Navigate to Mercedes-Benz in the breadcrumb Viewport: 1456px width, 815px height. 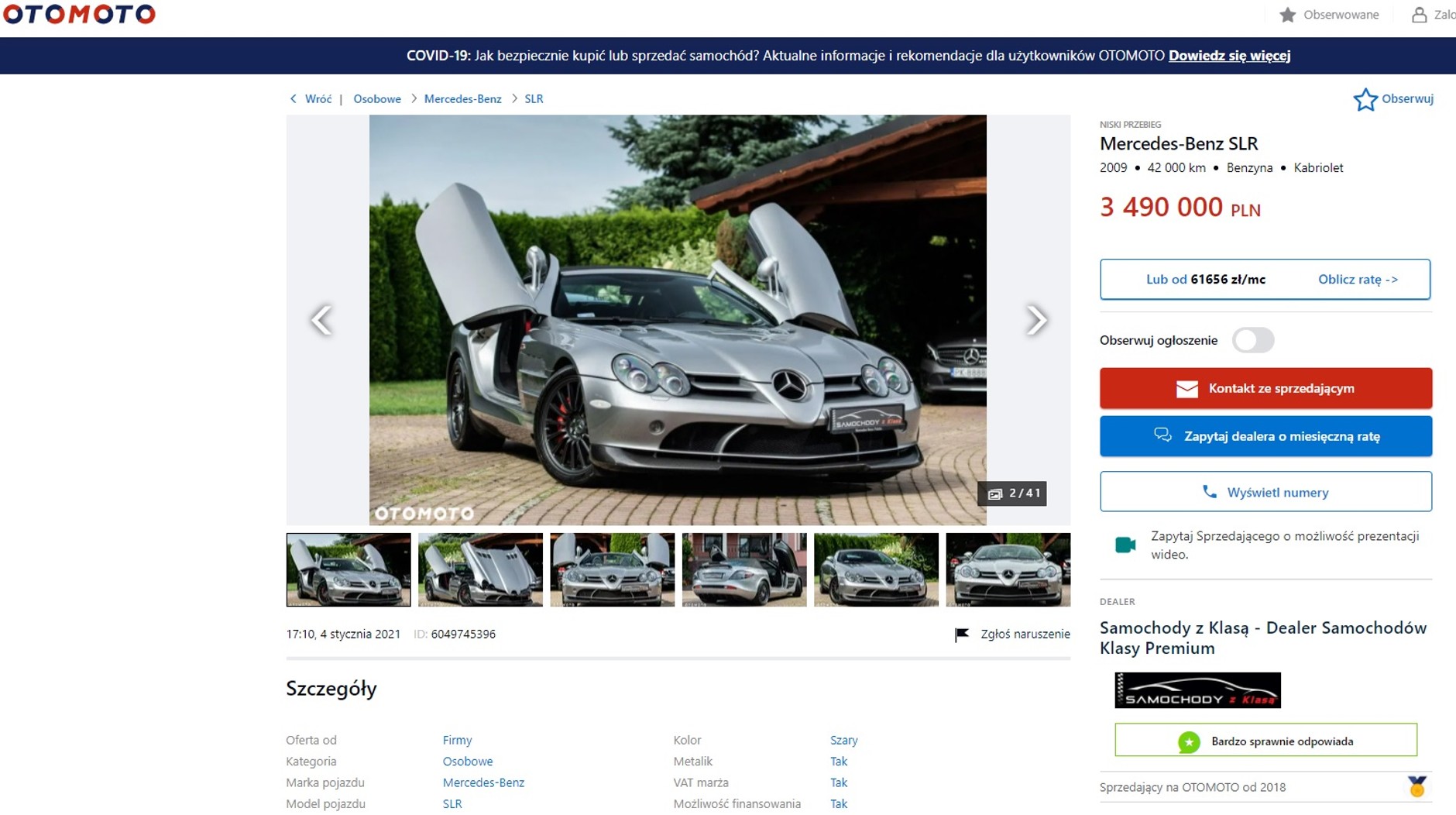tap(461, 98)
